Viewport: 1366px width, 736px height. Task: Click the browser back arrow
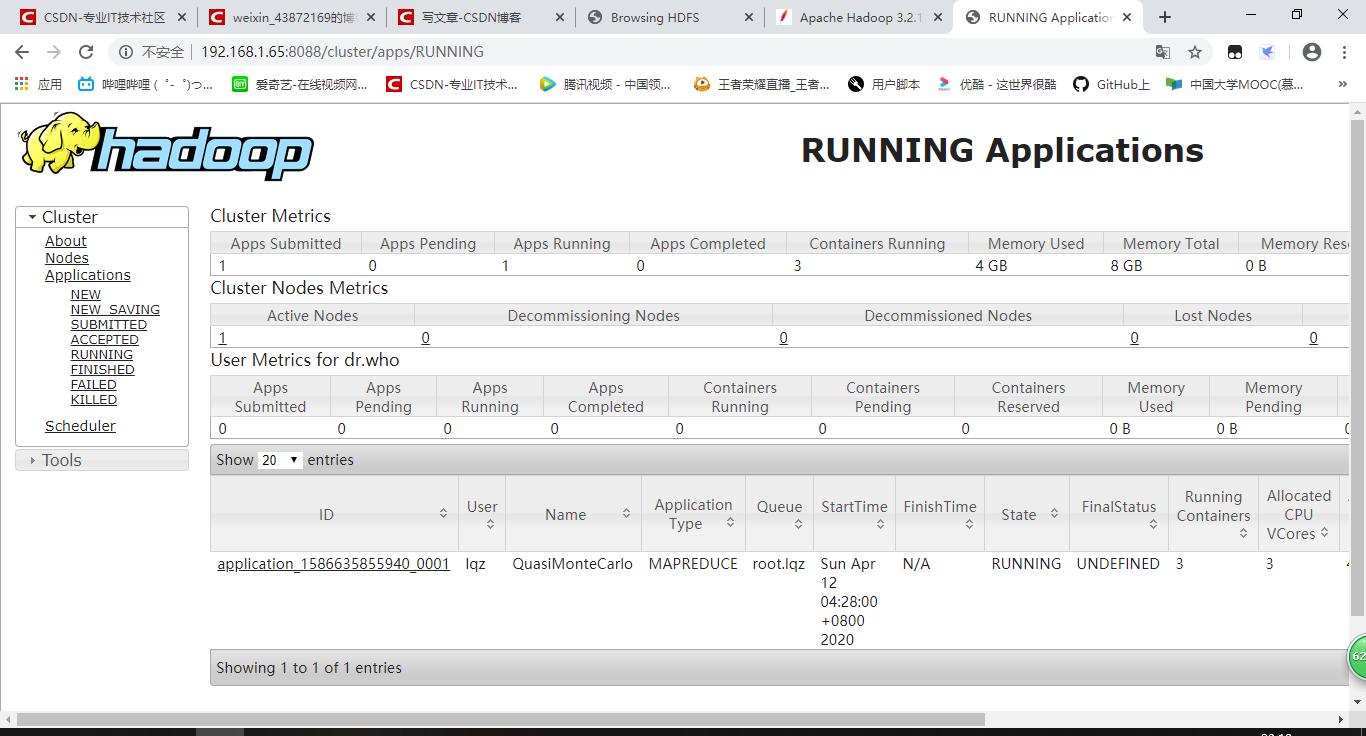coord(22,52)
